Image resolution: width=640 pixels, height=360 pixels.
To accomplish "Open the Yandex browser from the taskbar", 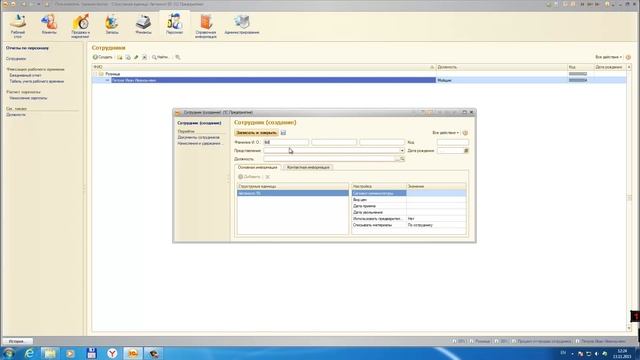I will 112,353.
